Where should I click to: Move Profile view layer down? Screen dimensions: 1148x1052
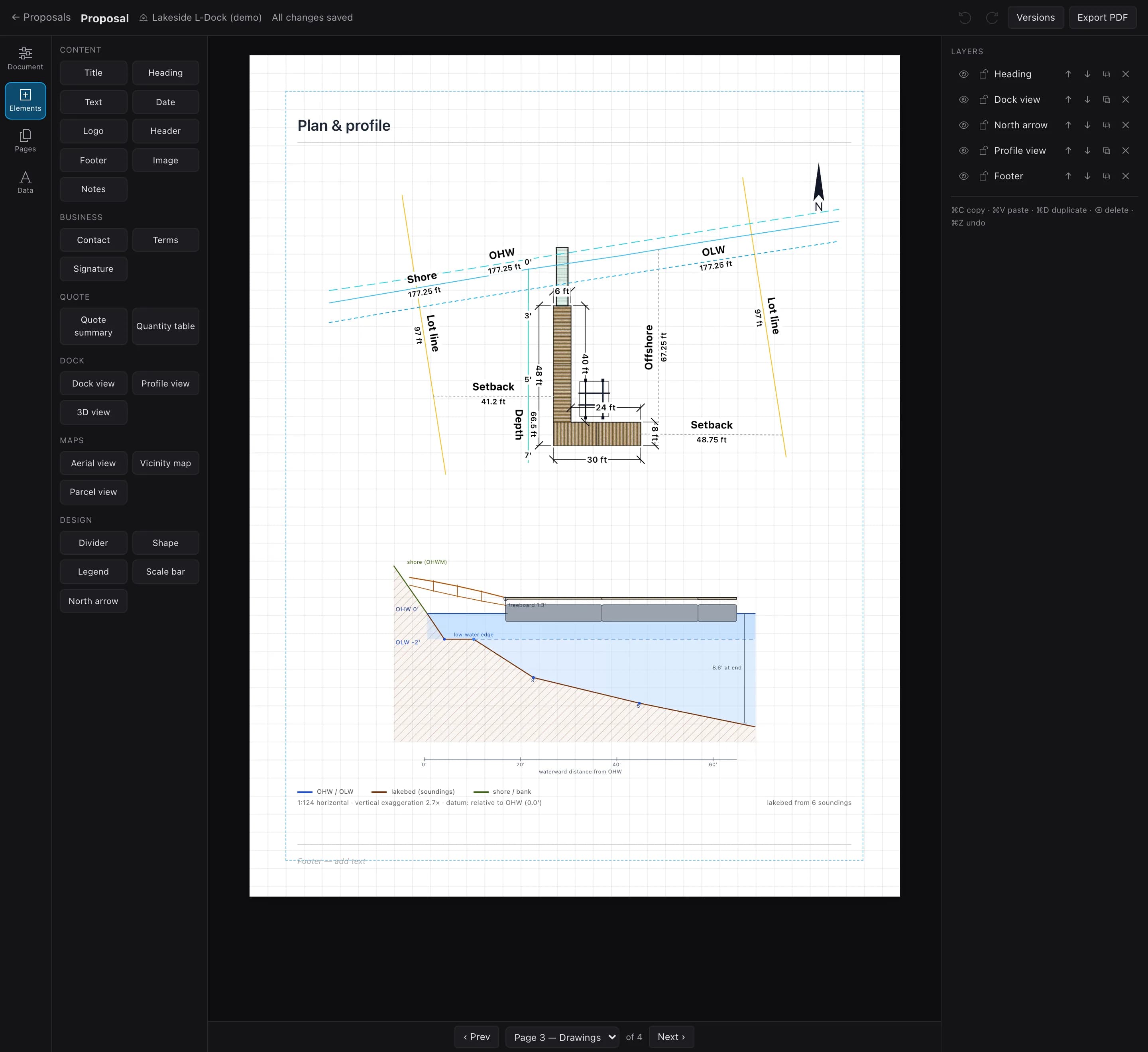point(1087,150)
